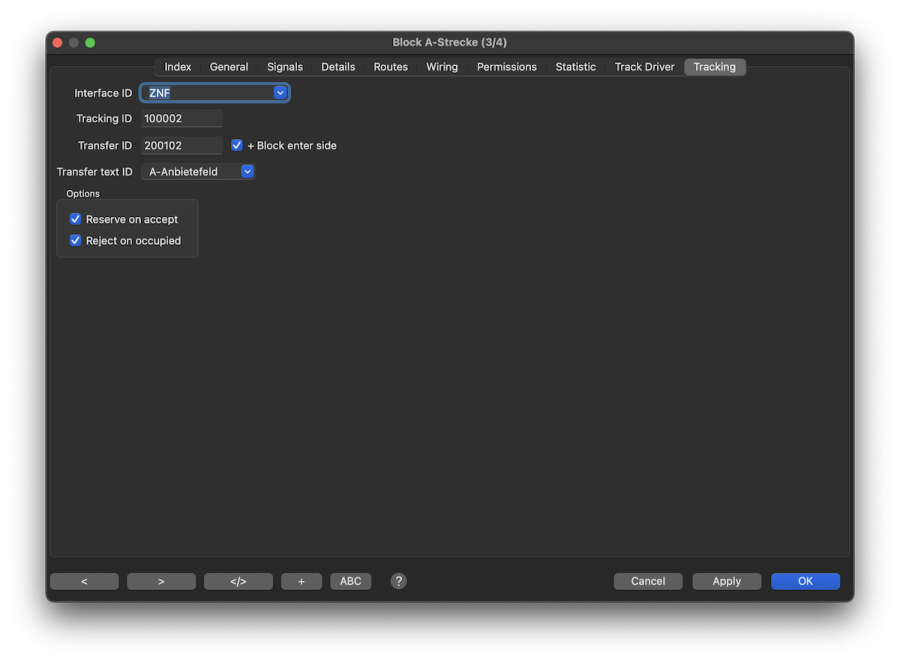900x662 pixels.
Task: Navigate to the next block with the > button
Action: (x=161, y=581)
